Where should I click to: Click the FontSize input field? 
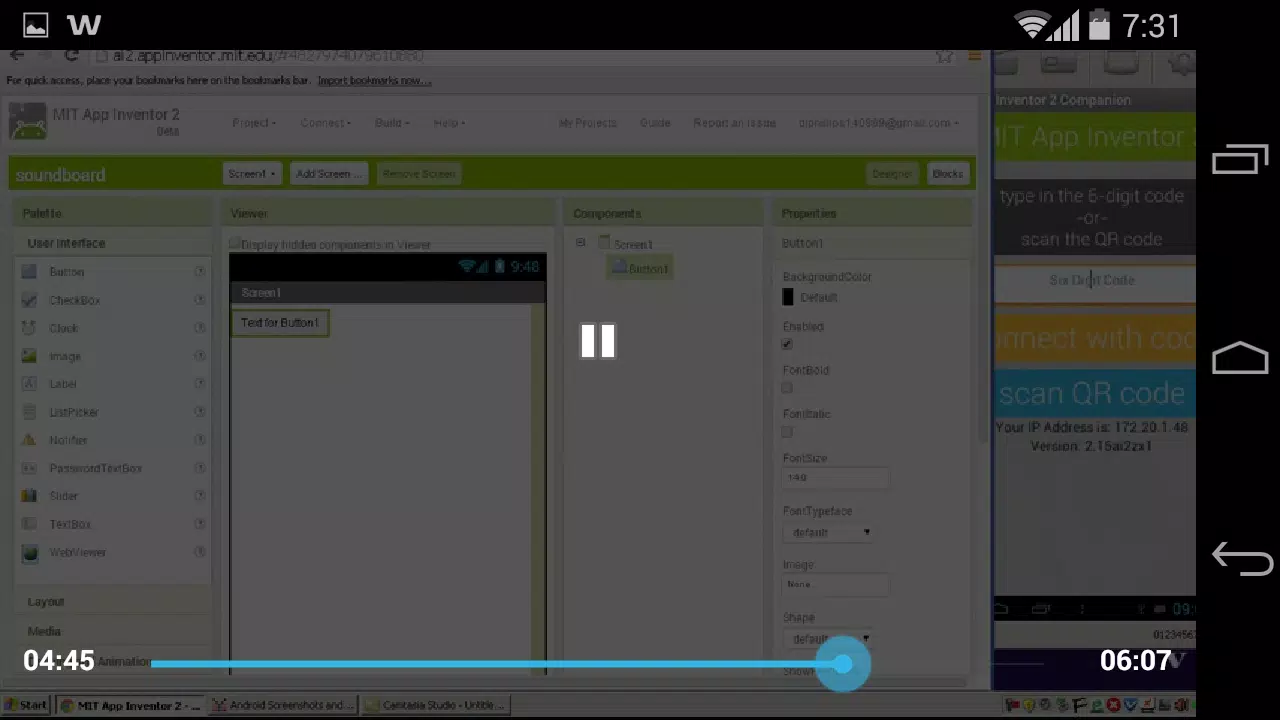(x=835, y=478)
